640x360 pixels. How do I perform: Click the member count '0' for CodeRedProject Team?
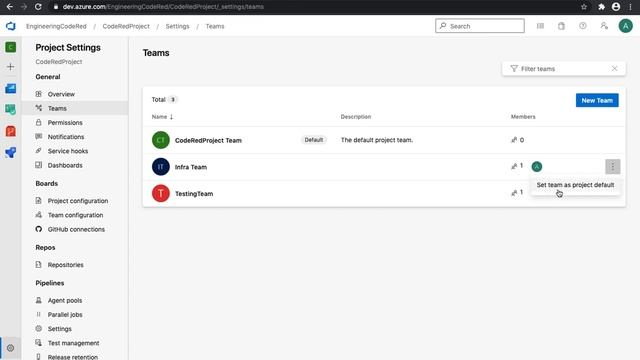click(522, 140)
